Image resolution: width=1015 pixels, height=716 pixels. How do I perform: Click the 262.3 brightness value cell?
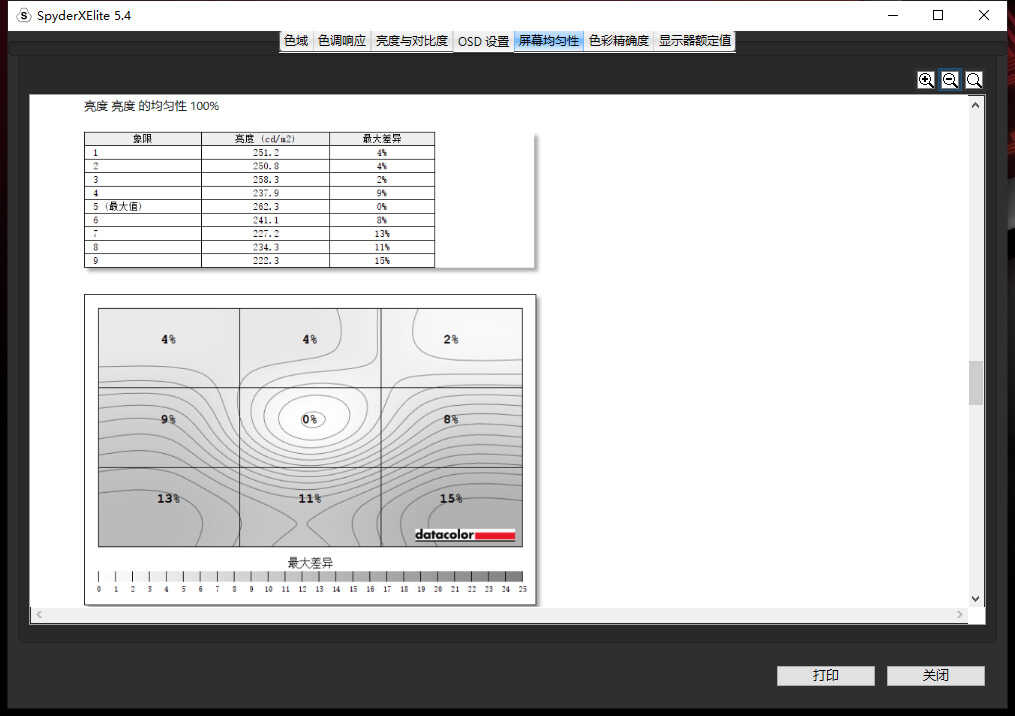(x=265, y=207)
